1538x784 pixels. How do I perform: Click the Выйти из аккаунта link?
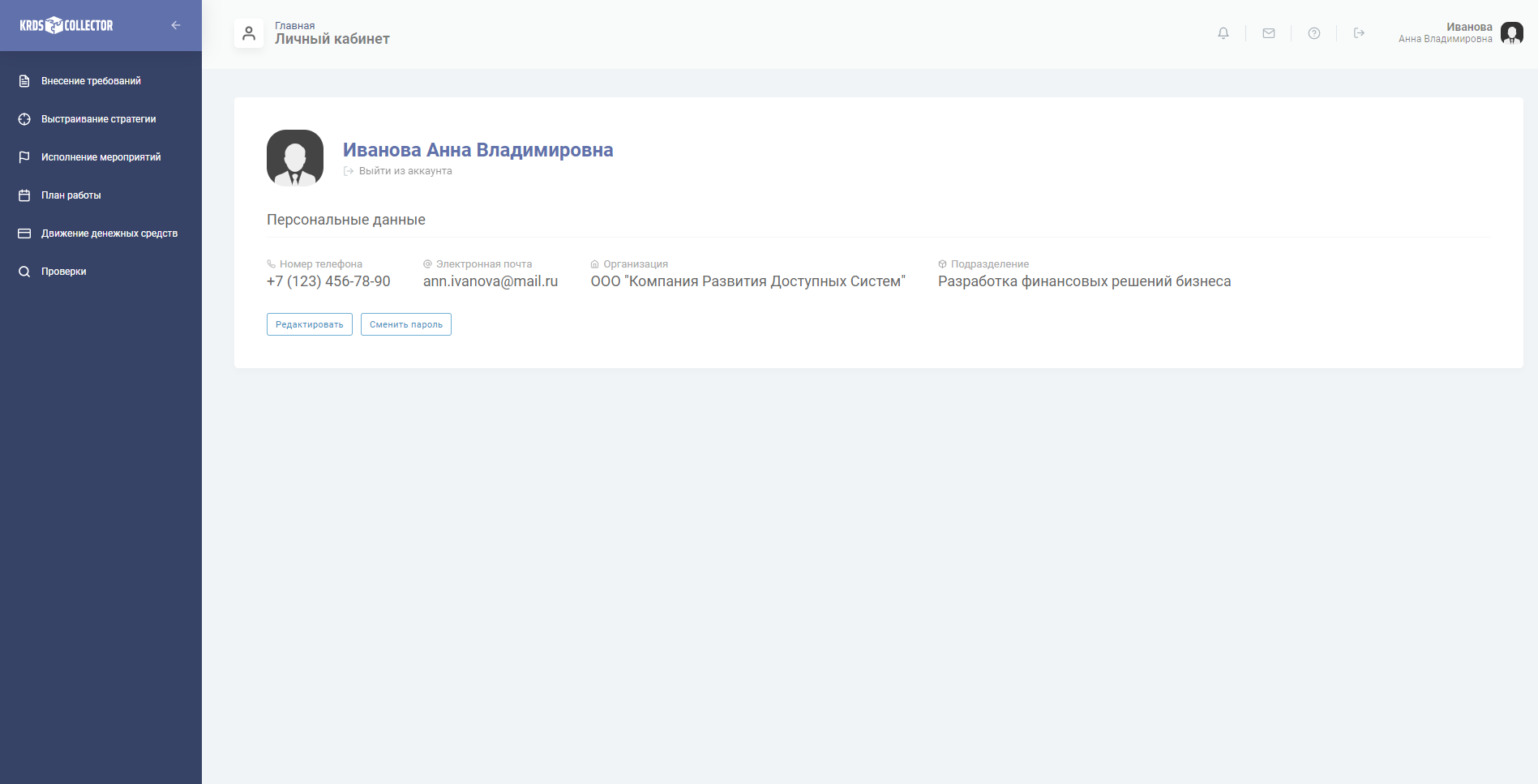click(398, 171)
